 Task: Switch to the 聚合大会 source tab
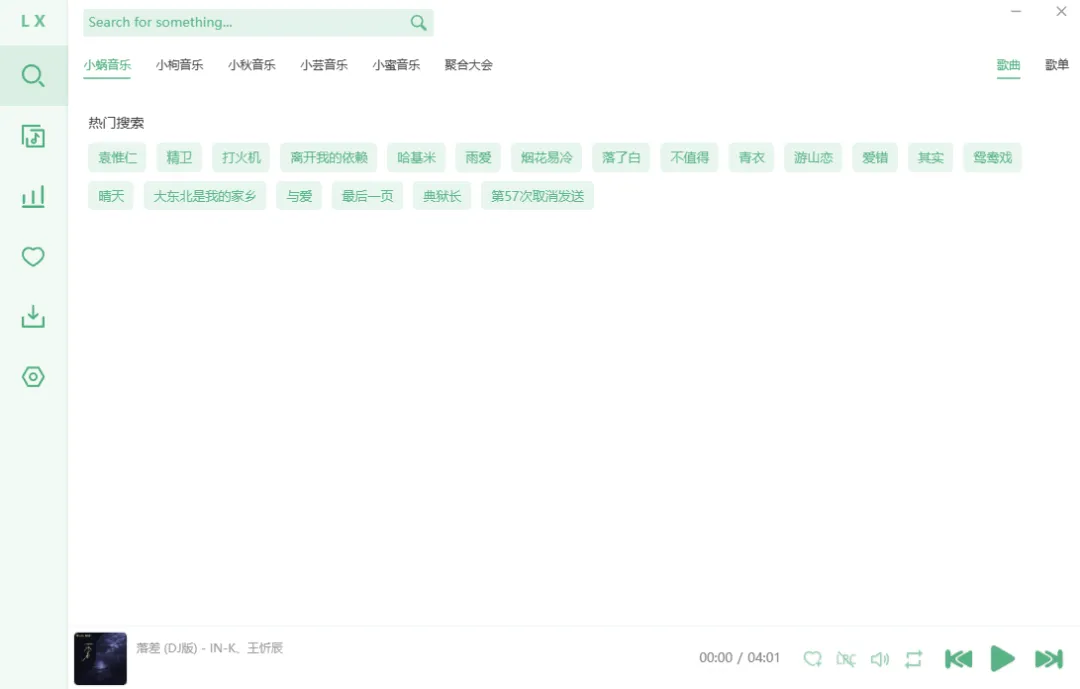tap(468, 65)
